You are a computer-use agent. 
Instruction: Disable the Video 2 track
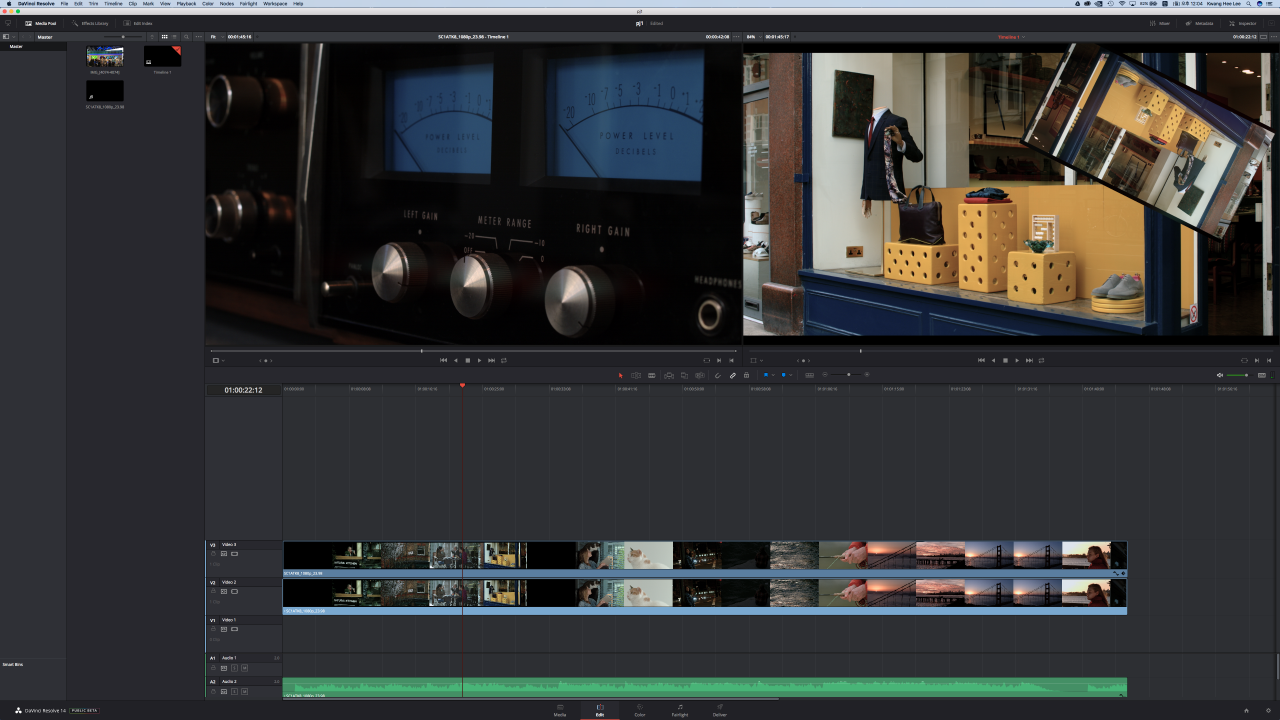point(234,591)
